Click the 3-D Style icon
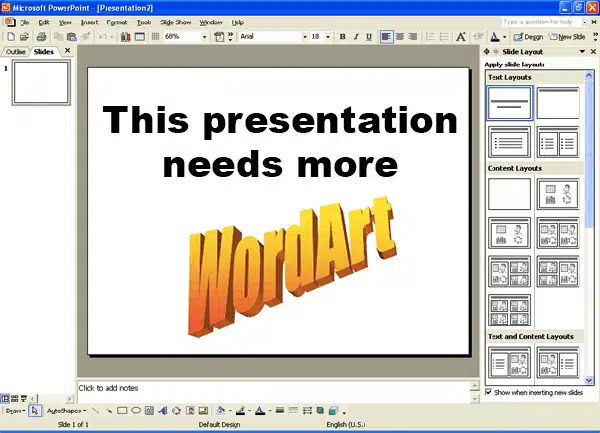This screenshot has width=600, height=433. click(333, 411)
